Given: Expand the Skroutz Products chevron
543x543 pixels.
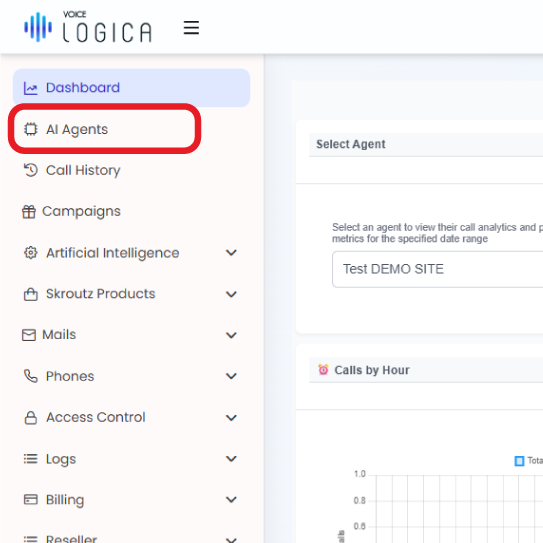Looking at the screenshot, I should tap(231, 294).
